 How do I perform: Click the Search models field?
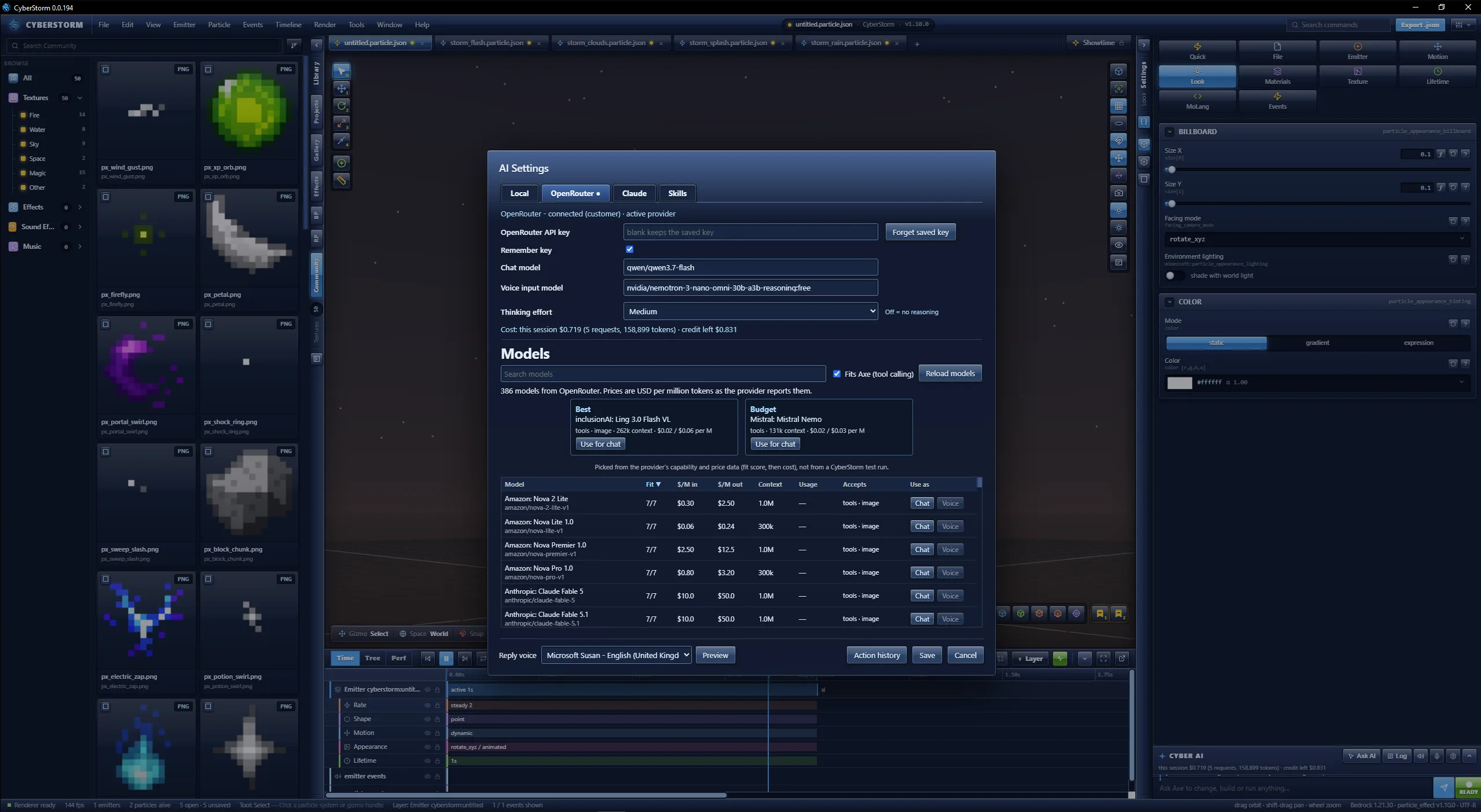[663, 374]
